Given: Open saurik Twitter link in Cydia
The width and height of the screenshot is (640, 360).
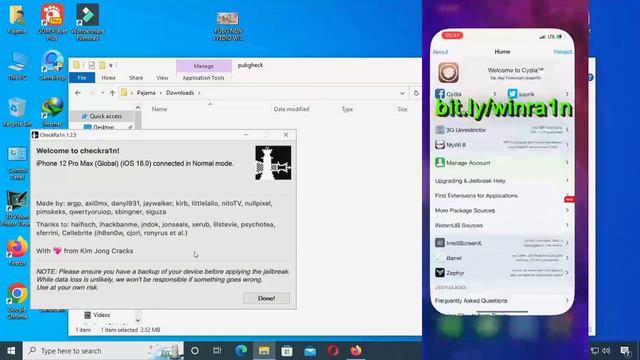Looking at the screenshot, I should click(x=538, y=94).
